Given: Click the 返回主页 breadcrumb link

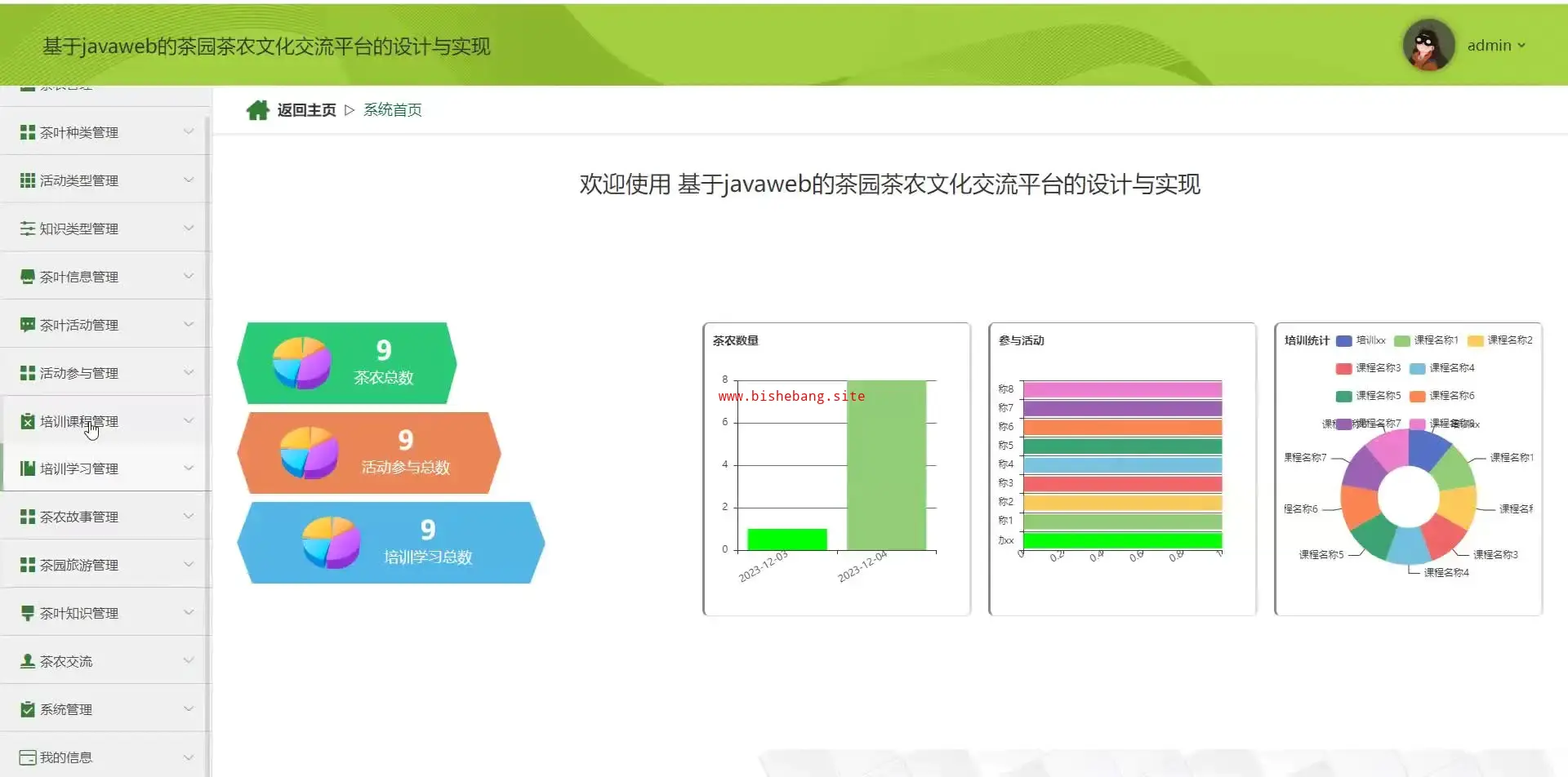Looking at the screenshot, I should tap(306, 110).
